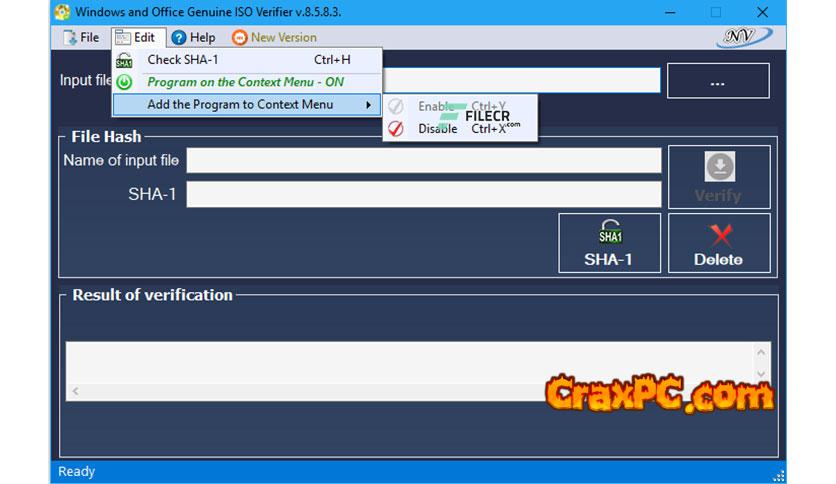Click the application icon in the title bar
Image resolution: width=836 pixels, height=484 pixels.
click(62, 12)
